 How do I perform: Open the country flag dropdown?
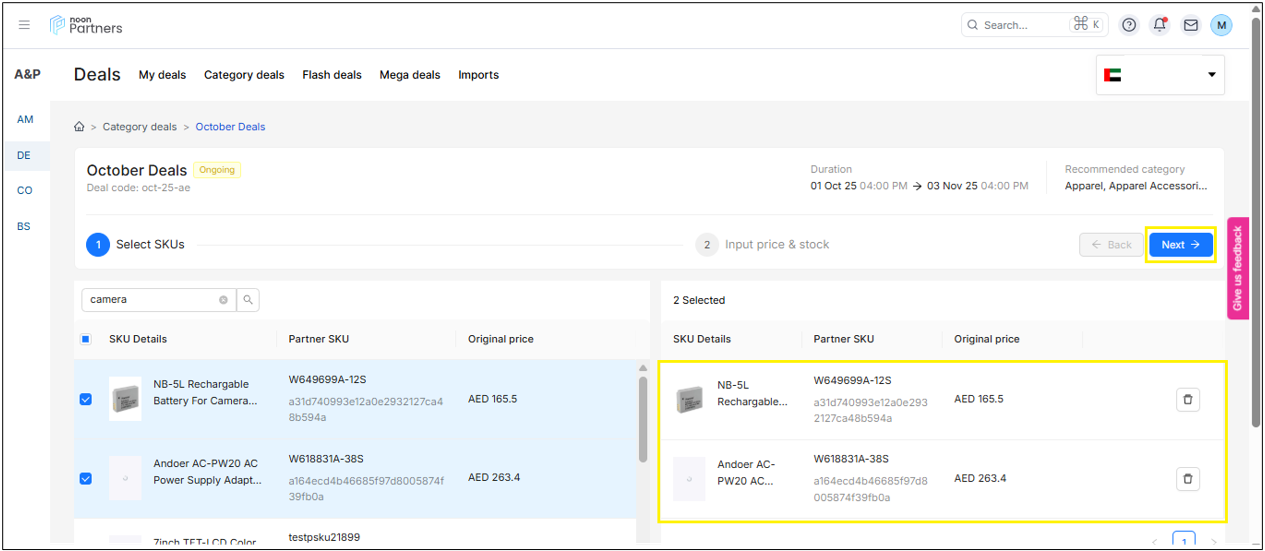1160,75
